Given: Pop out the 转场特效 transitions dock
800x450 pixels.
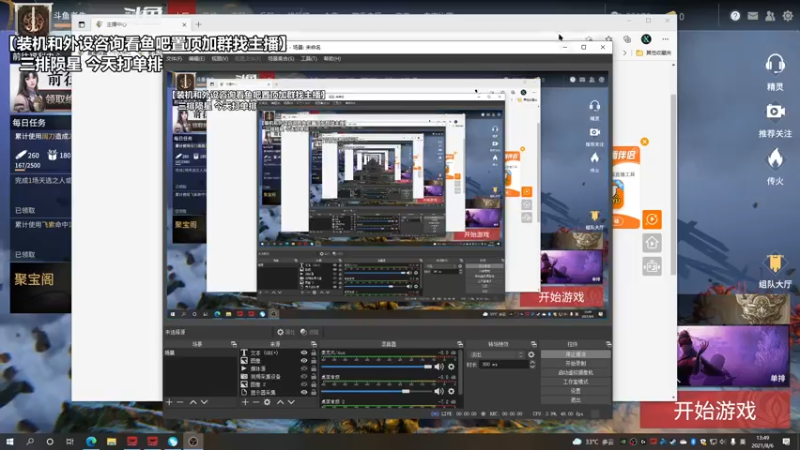Looking at the screenshot, I should pyautogui.click(x=534, y=344).
